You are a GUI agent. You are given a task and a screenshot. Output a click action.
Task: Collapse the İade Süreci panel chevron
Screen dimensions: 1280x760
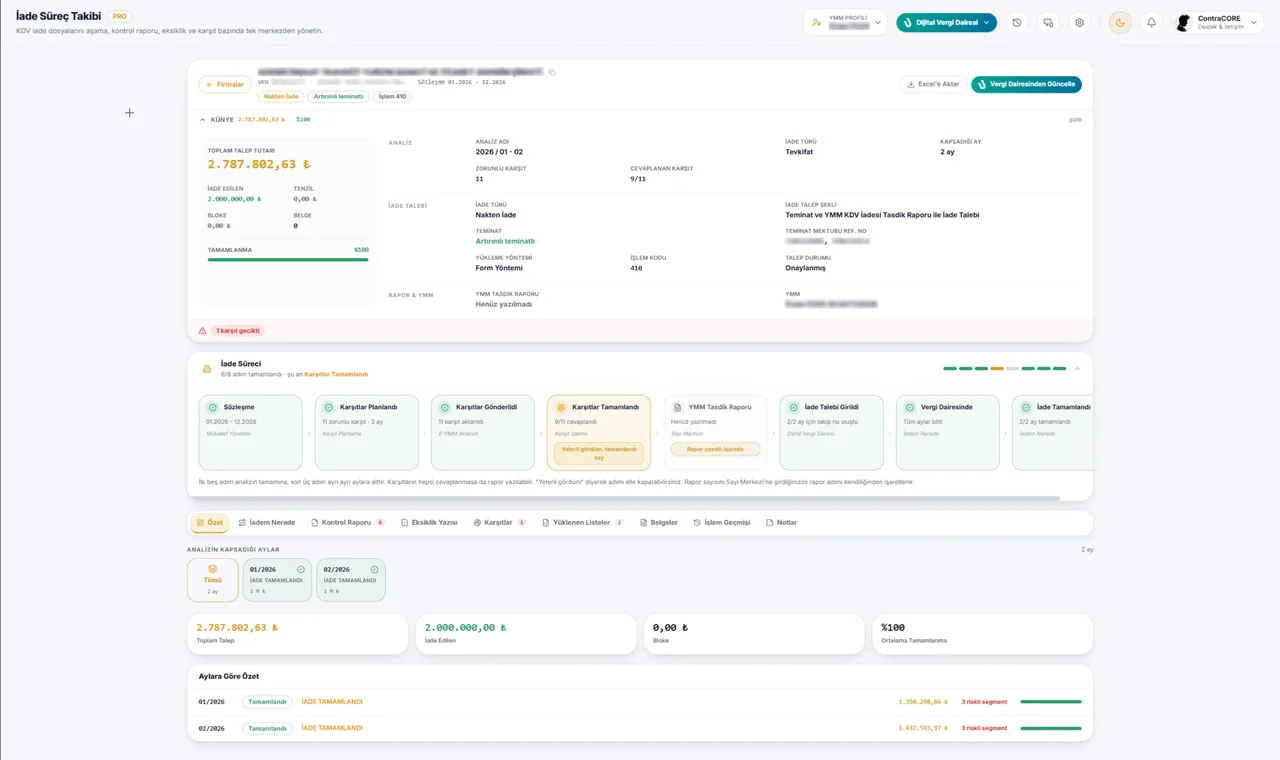[x=1077, y=369]
